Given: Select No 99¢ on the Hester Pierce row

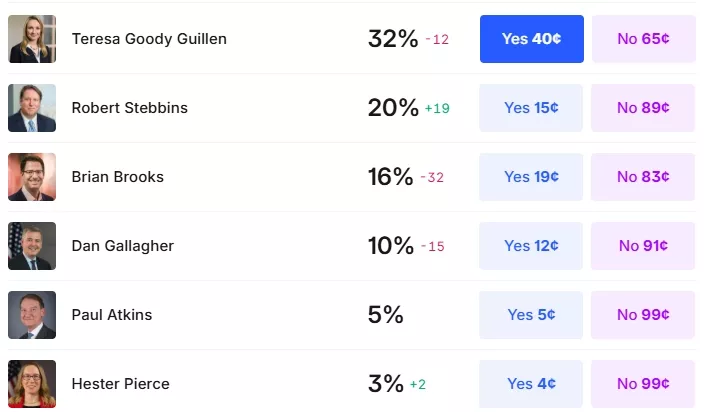Looking at the screenshot, I should (643, 384).
